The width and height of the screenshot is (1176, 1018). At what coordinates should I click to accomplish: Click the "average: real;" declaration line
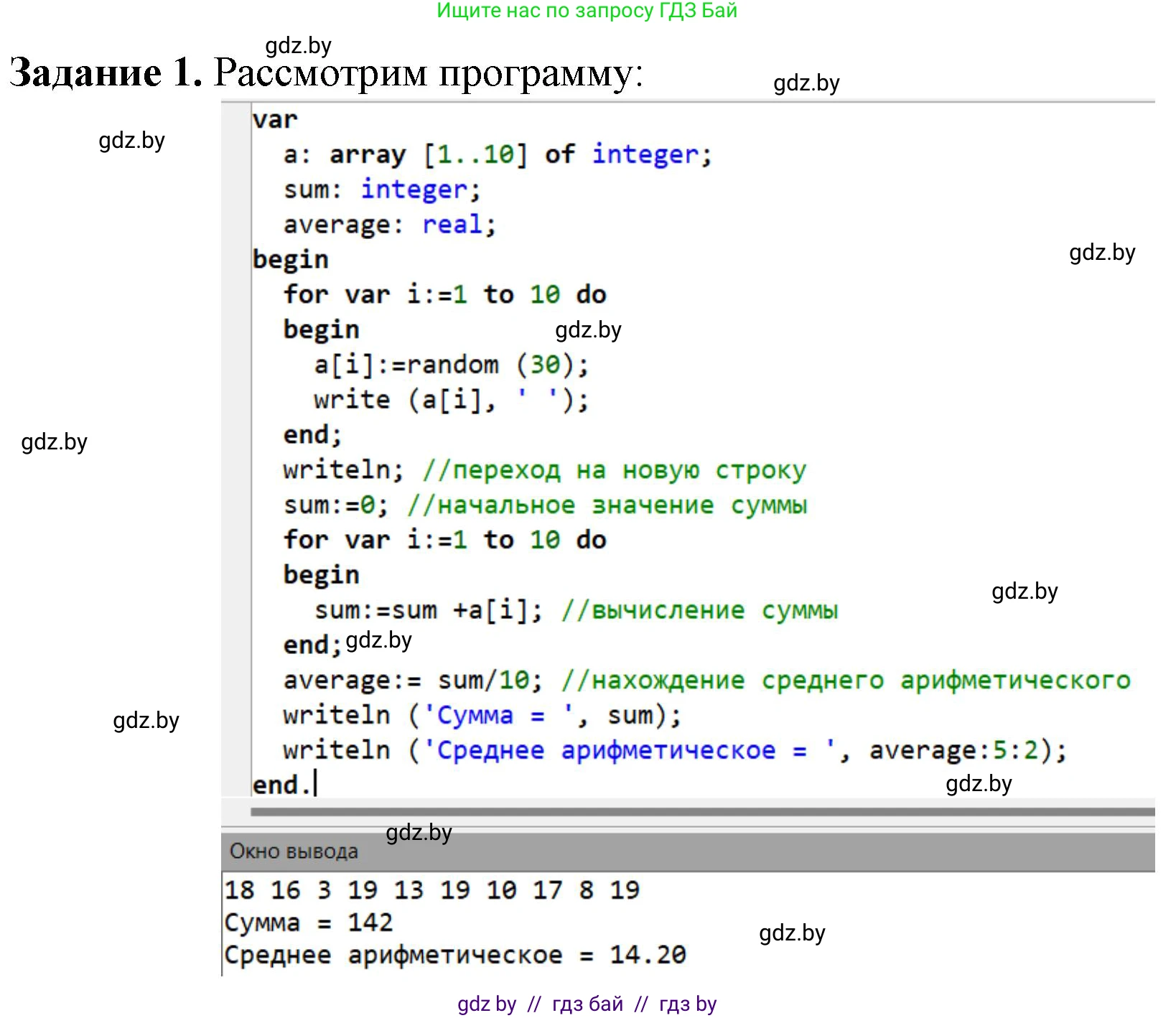pos(389,225)
